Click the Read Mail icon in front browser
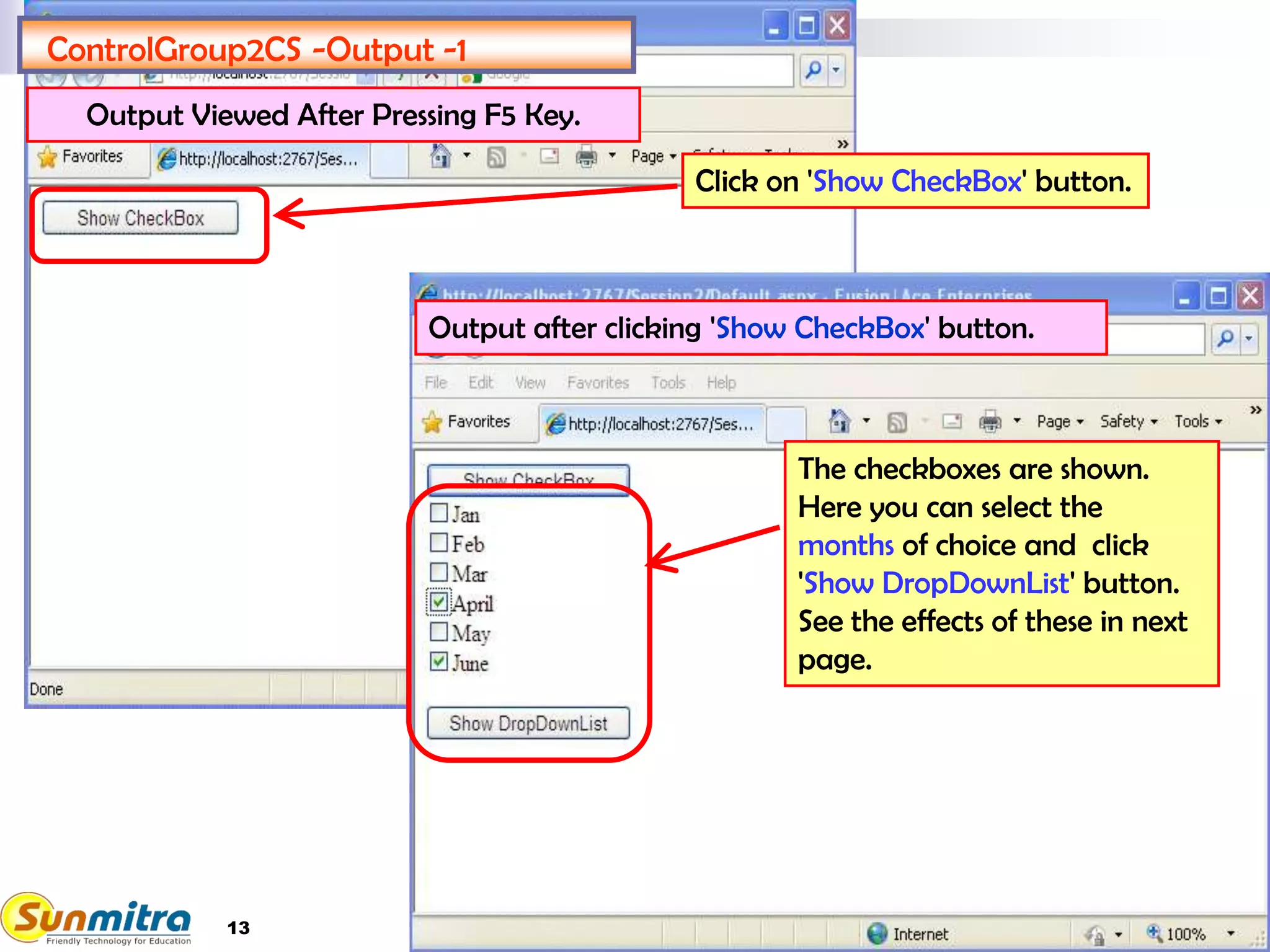The height and width of the screenshot is (952, 1270). point(951,422)
